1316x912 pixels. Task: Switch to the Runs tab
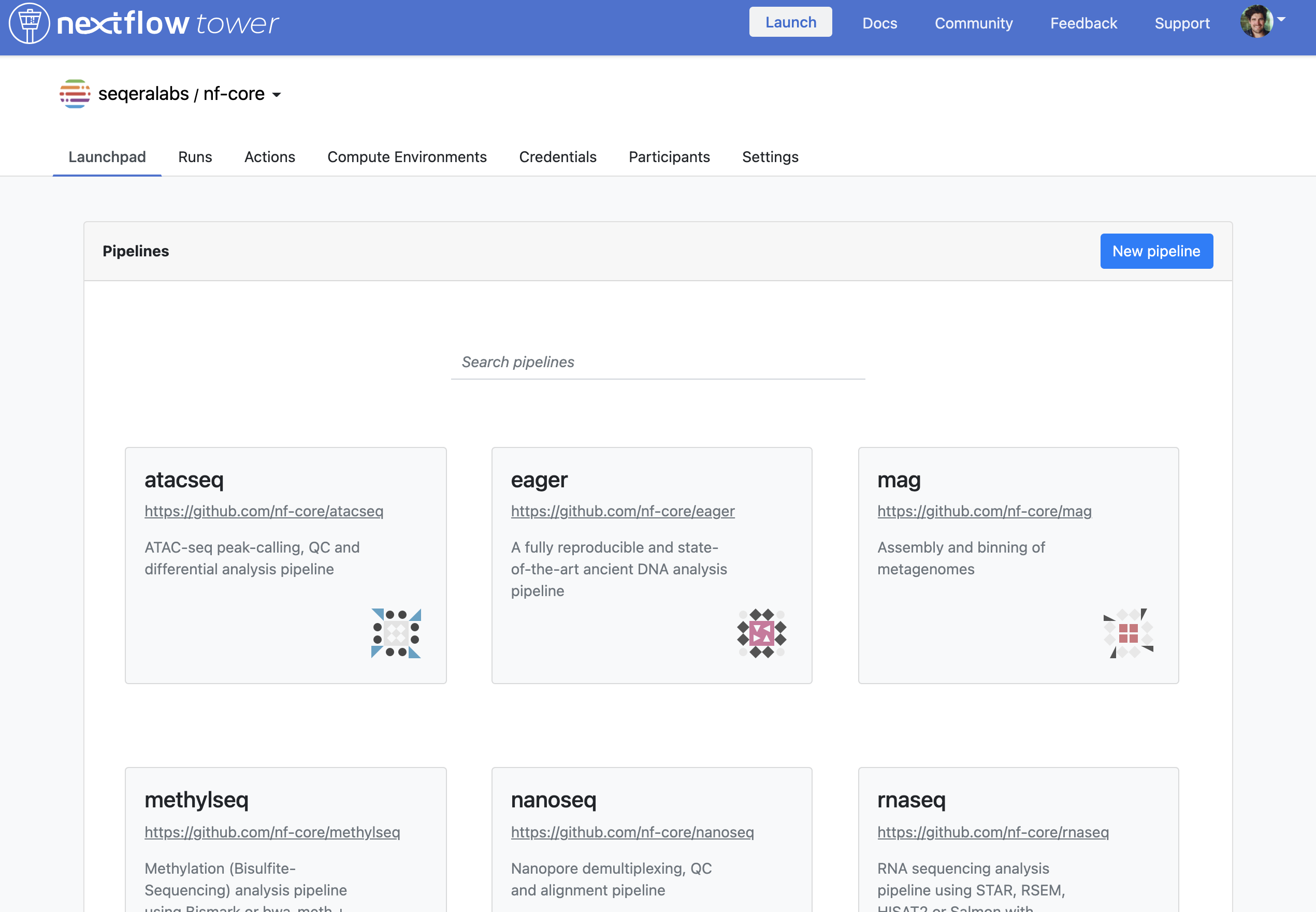click(x=195, y=156)
